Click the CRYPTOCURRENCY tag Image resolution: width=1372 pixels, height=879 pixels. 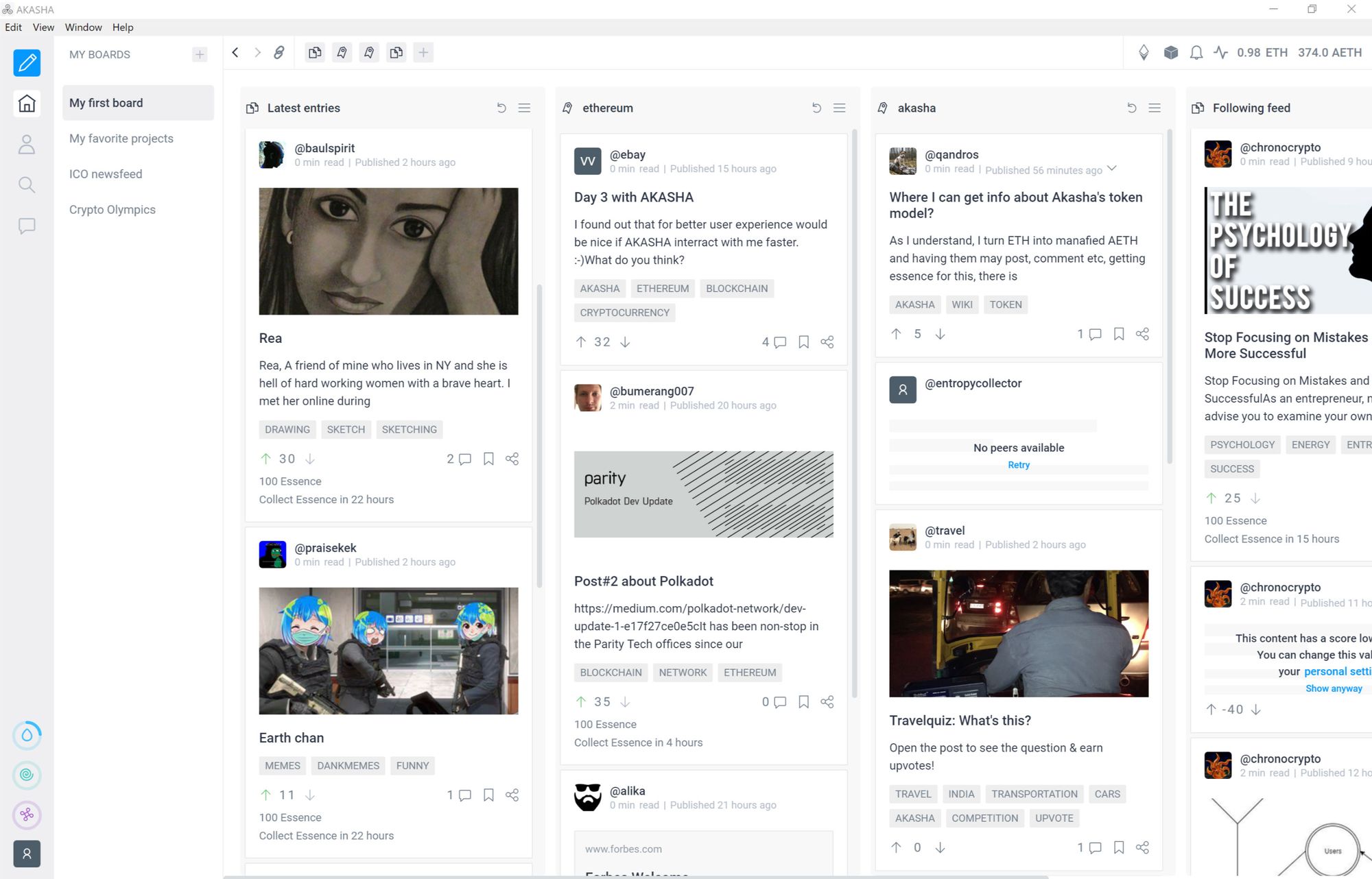pos(624,313)
